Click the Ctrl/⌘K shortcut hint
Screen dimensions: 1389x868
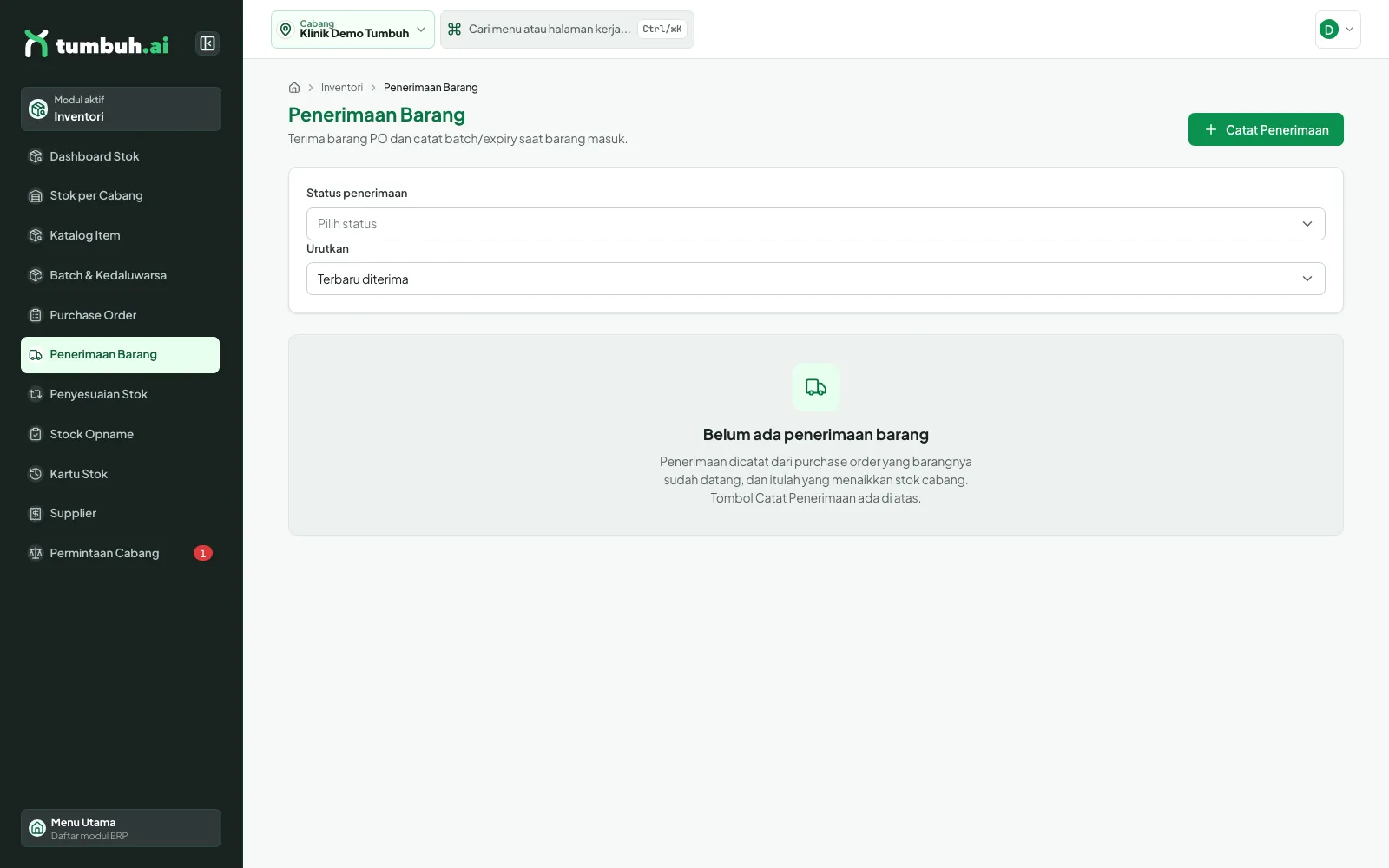click(x=662, y=30)
